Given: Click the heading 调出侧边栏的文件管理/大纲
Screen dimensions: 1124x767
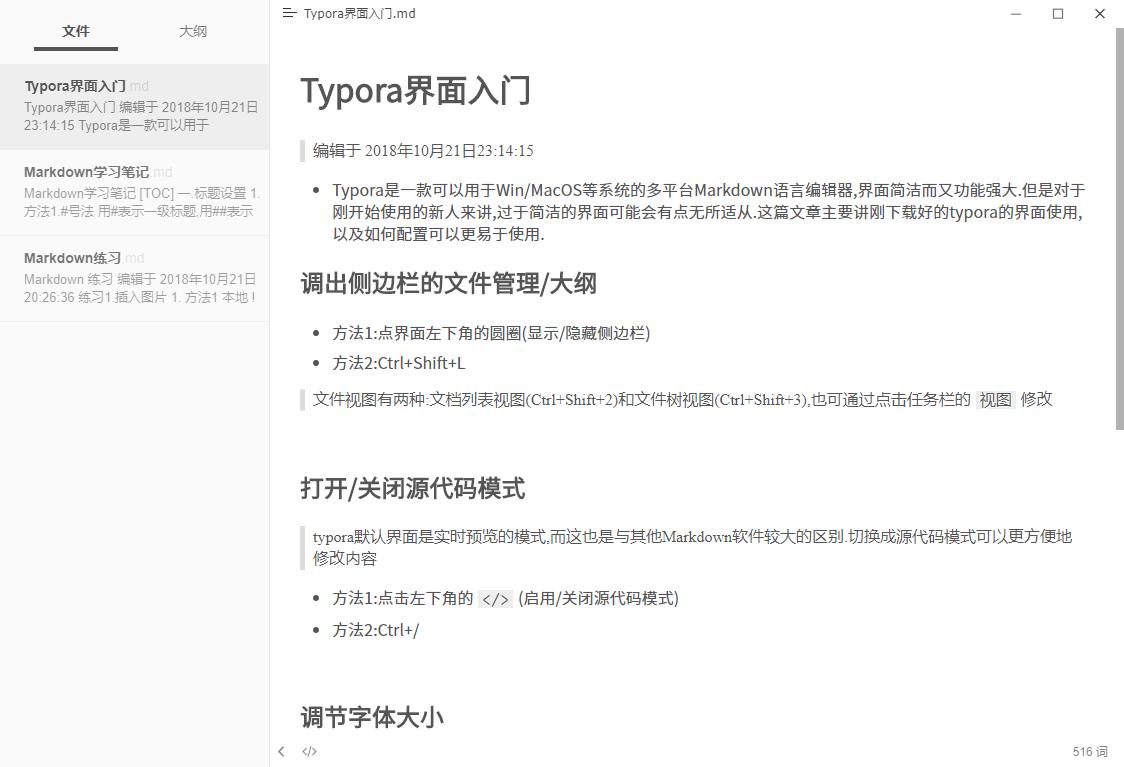Looking at the screenshot, I should (x=448, y=284).
